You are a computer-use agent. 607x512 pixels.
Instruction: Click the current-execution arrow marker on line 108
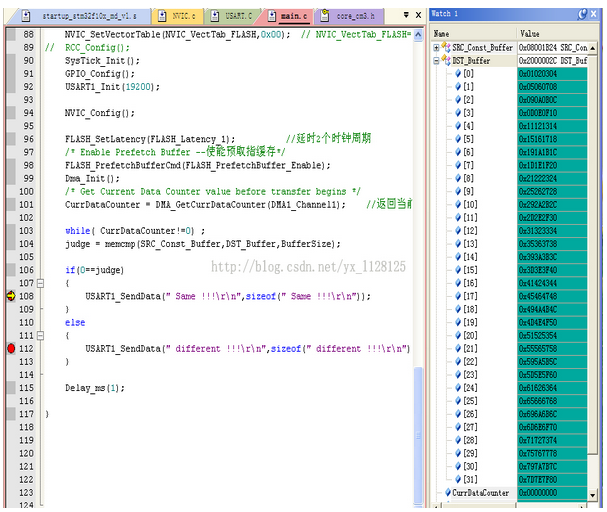pyautogui.click(x=11, y=296)
